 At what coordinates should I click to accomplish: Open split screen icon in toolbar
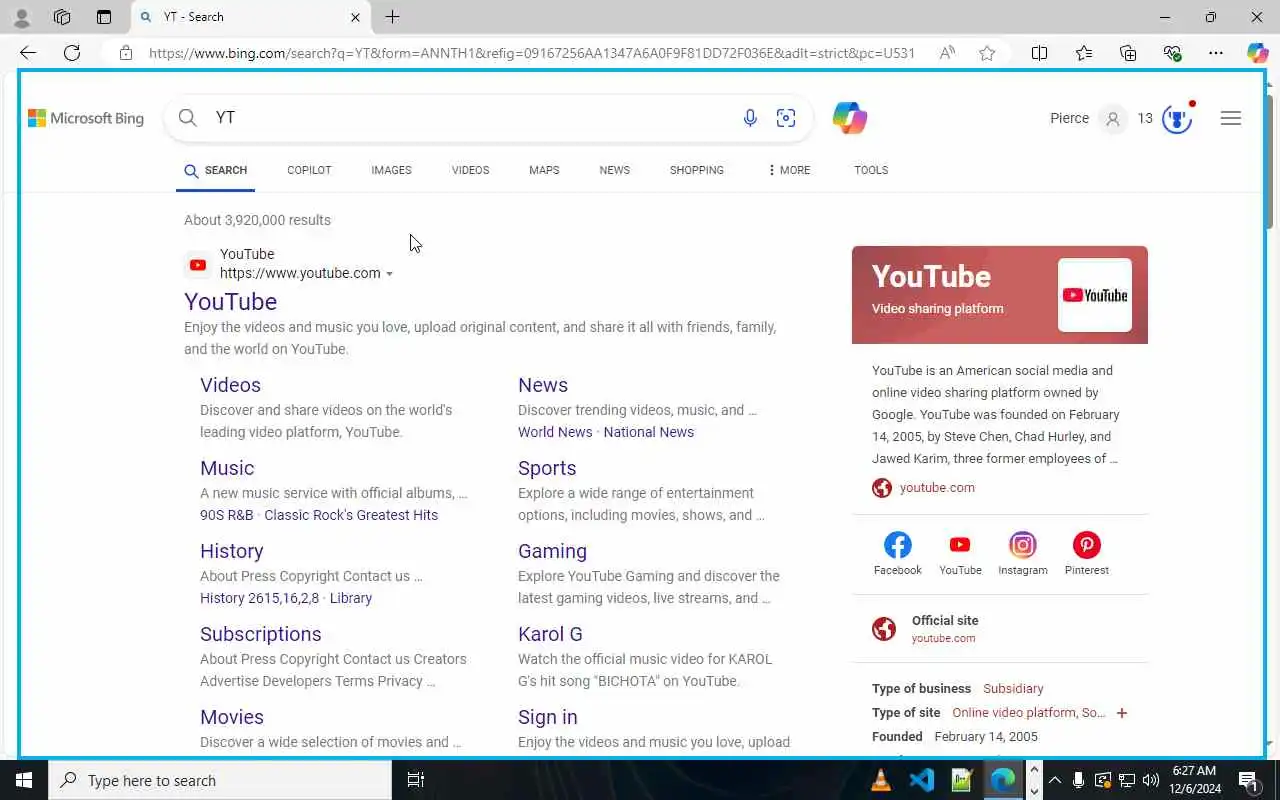coord(1039,53)
